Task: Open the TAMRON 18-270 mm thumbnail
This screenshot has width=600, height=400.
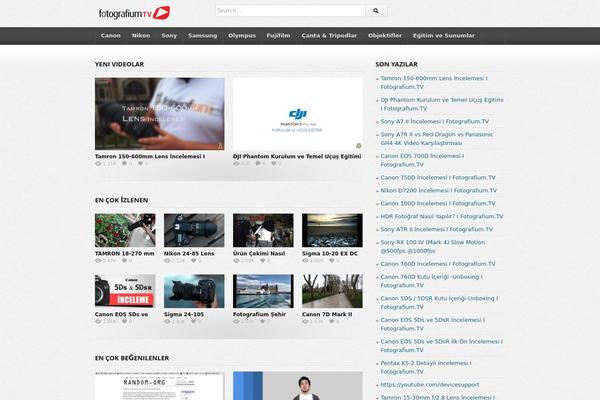Action: coord(125,230)
